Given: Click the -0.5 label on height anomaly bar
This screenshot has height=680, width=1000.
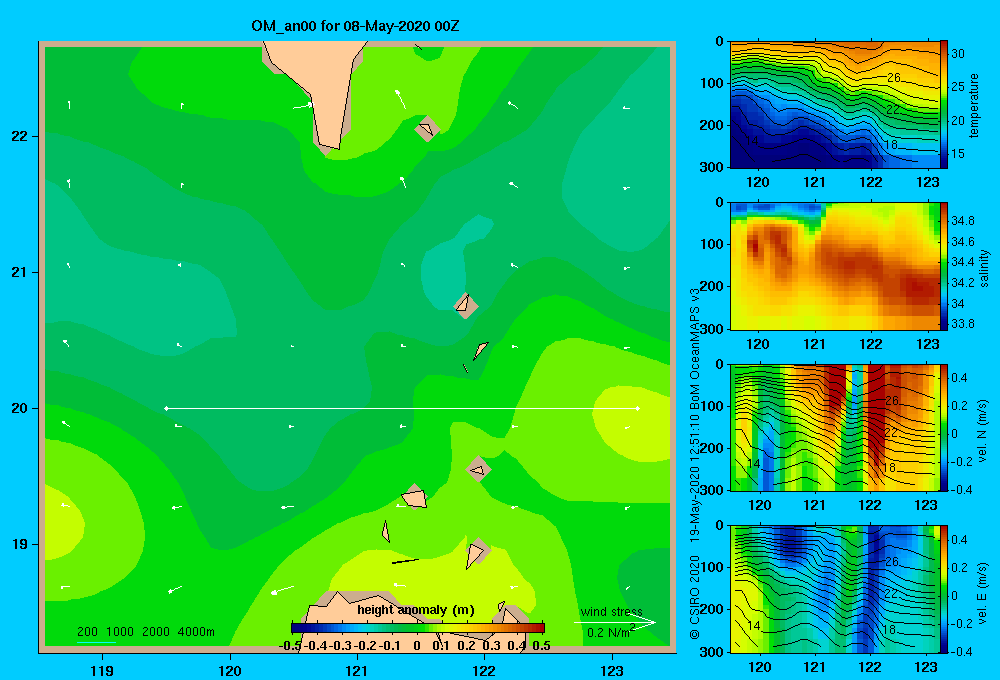Looking at the screenshot, I should (x=290, y=646).
